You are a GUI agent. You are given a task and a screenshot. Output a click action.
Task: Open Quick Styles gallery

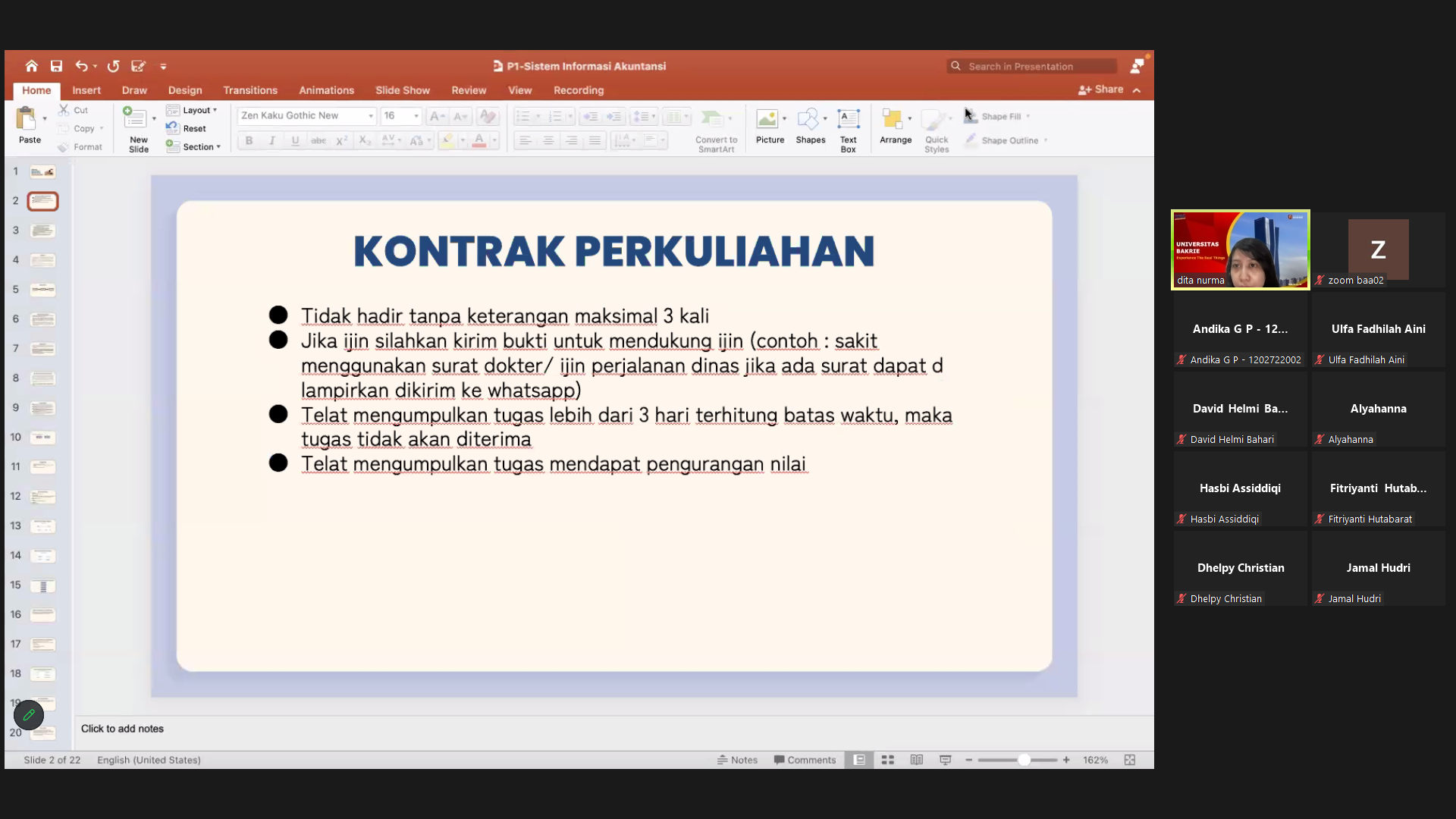point(937,130)
